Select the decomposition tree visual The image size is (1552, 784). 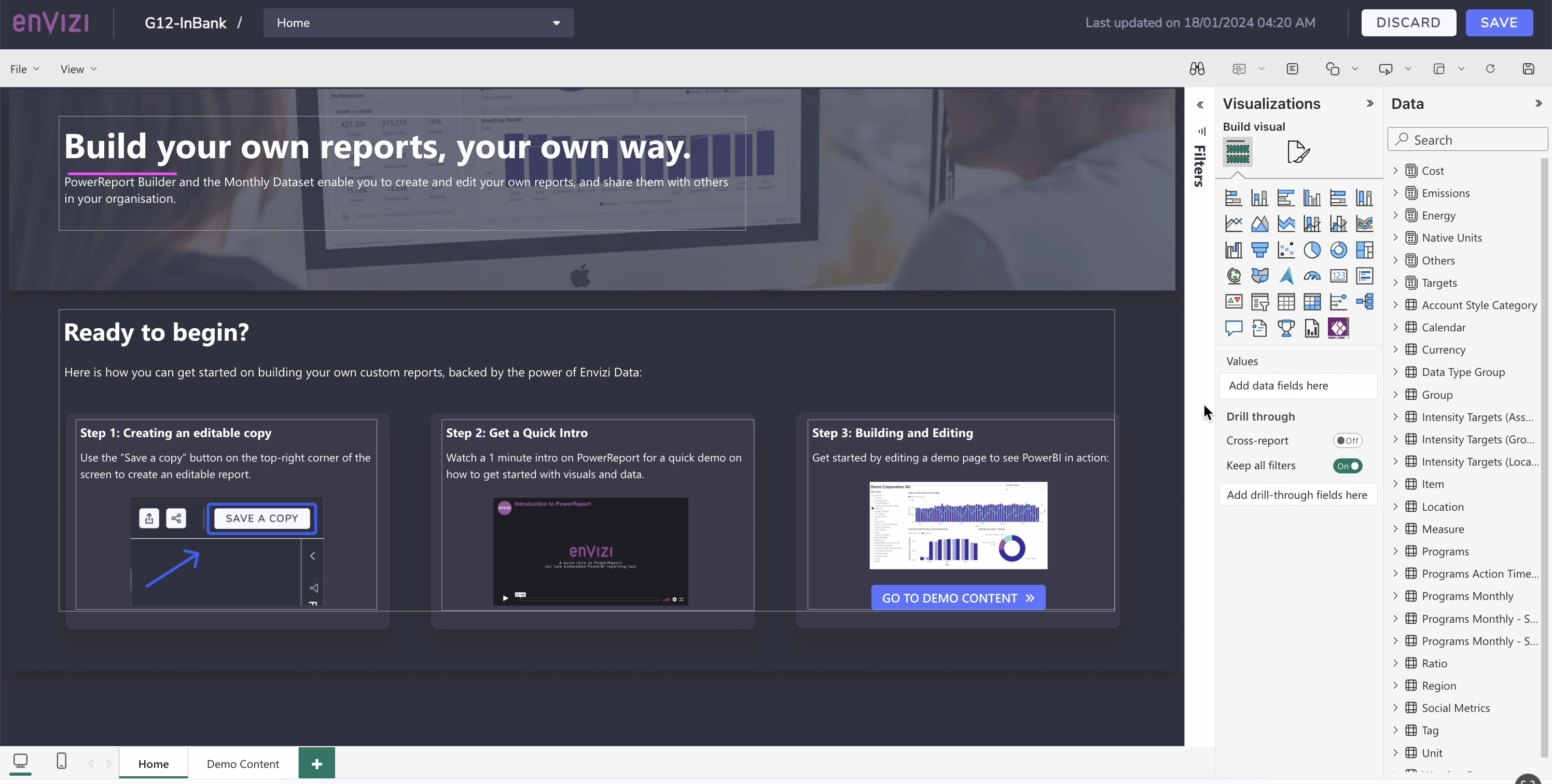pos(1364,302)
